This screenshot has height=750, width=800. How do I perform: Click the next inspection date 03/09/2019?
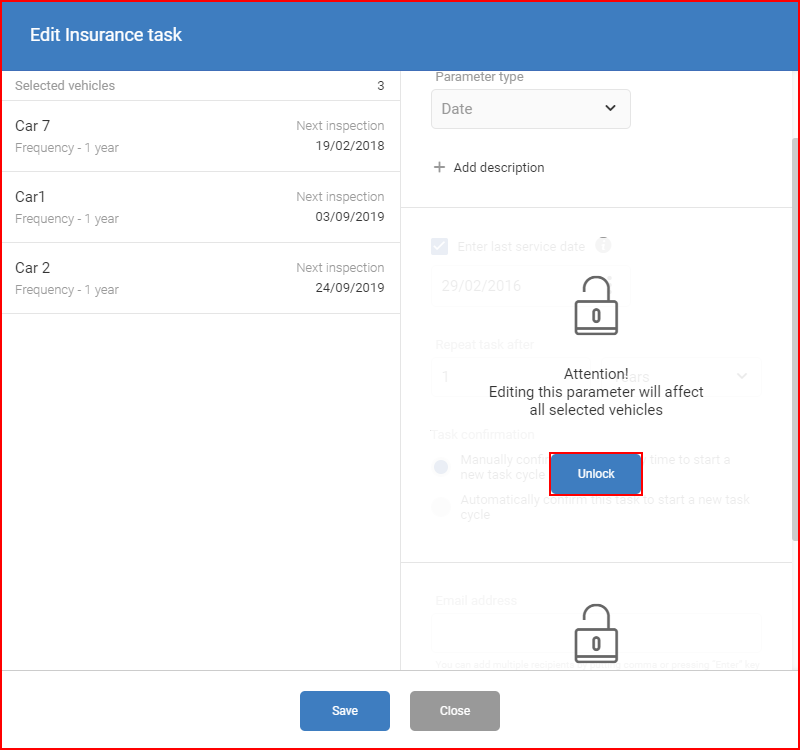click(350, 217)
